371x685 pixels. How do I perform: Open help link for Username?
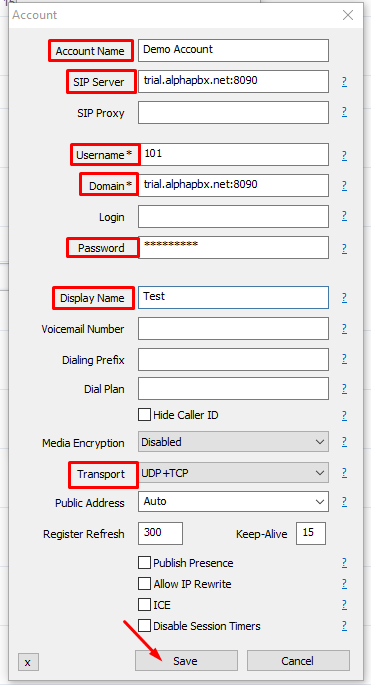coord(344,155)
